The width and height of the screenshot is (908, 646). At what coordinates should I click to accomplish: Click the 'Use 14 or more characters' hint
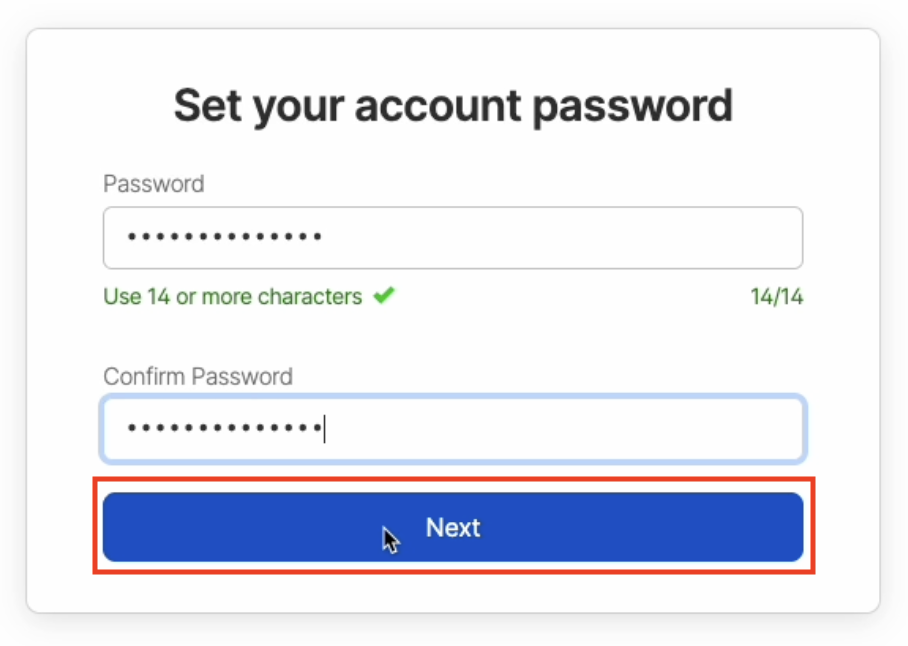tap(232, 297)
